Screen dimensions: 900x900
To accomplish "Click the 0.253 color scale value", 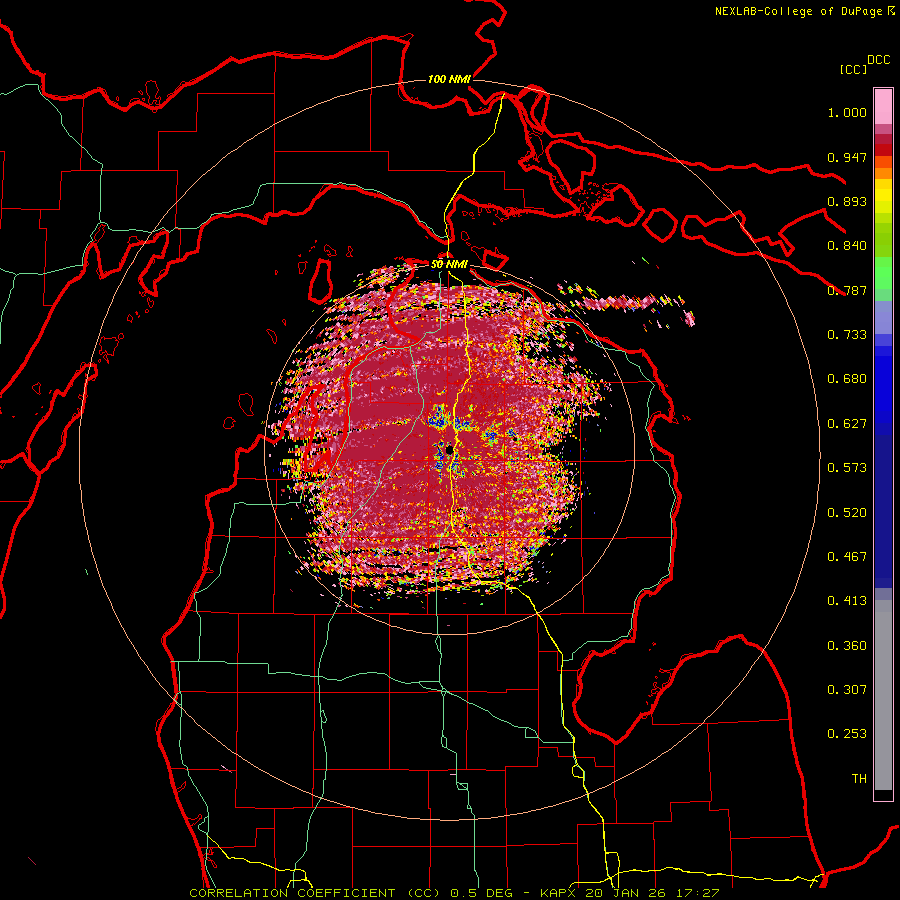I will click(x=847, y=734).
